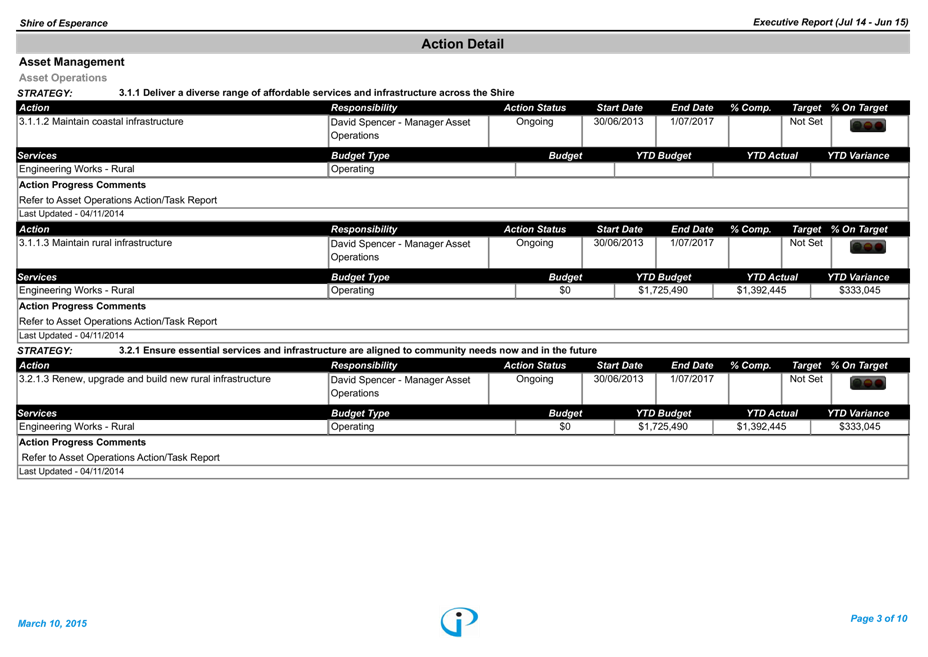
Task: Select action 3.1.1.2 Maintain coastal infrastructure
Action: tap(101, 122)
